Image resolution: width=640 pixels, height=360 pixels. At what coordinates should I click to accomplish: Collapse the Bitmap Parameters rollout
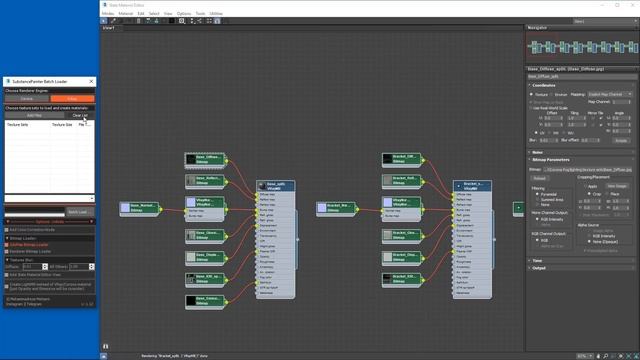click(x=551, y=160)
